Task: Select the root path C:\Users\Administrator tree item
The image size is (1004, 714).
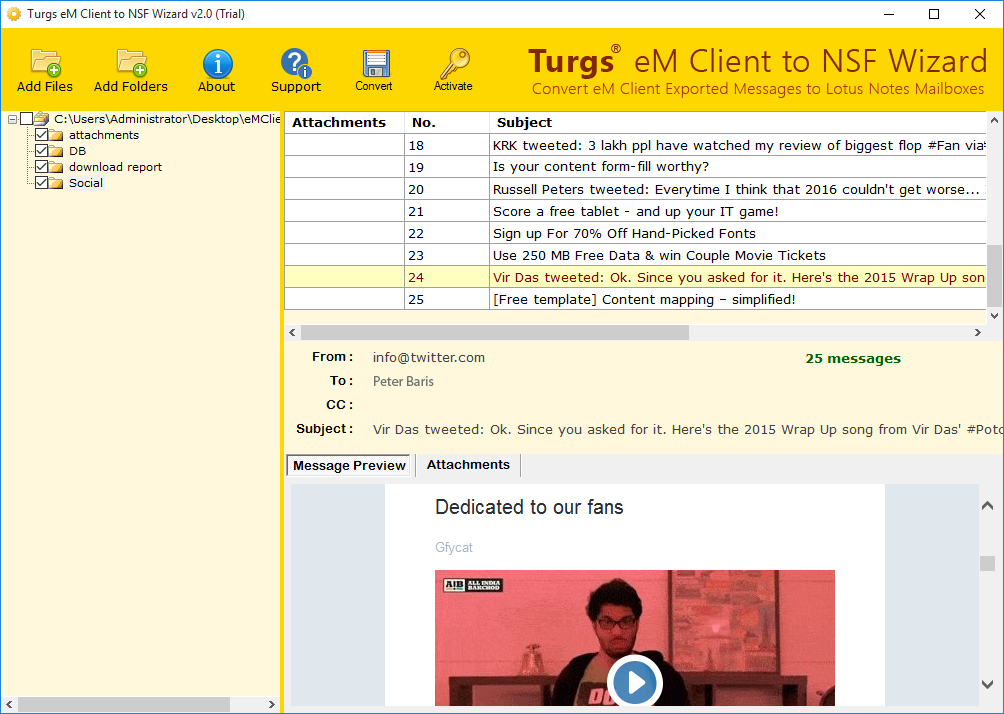Action: 167,119
